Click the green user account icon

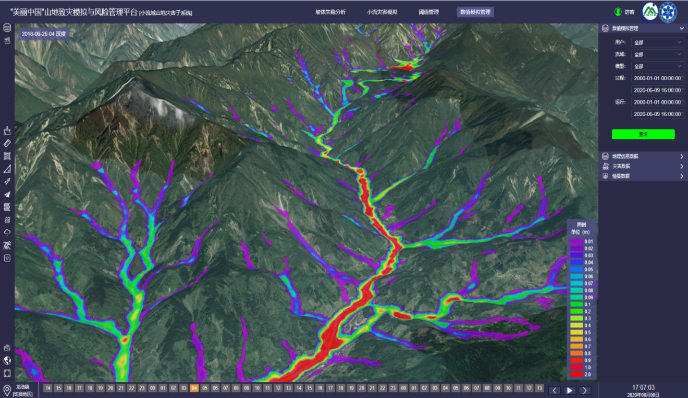pyautogui.click(x=618, y=12)
